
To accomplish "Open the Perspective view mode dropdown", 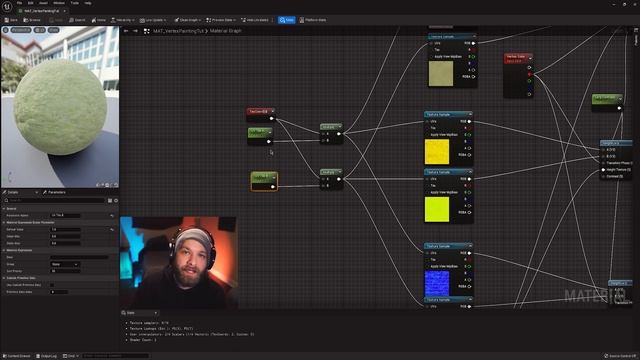I will [21, 30].
